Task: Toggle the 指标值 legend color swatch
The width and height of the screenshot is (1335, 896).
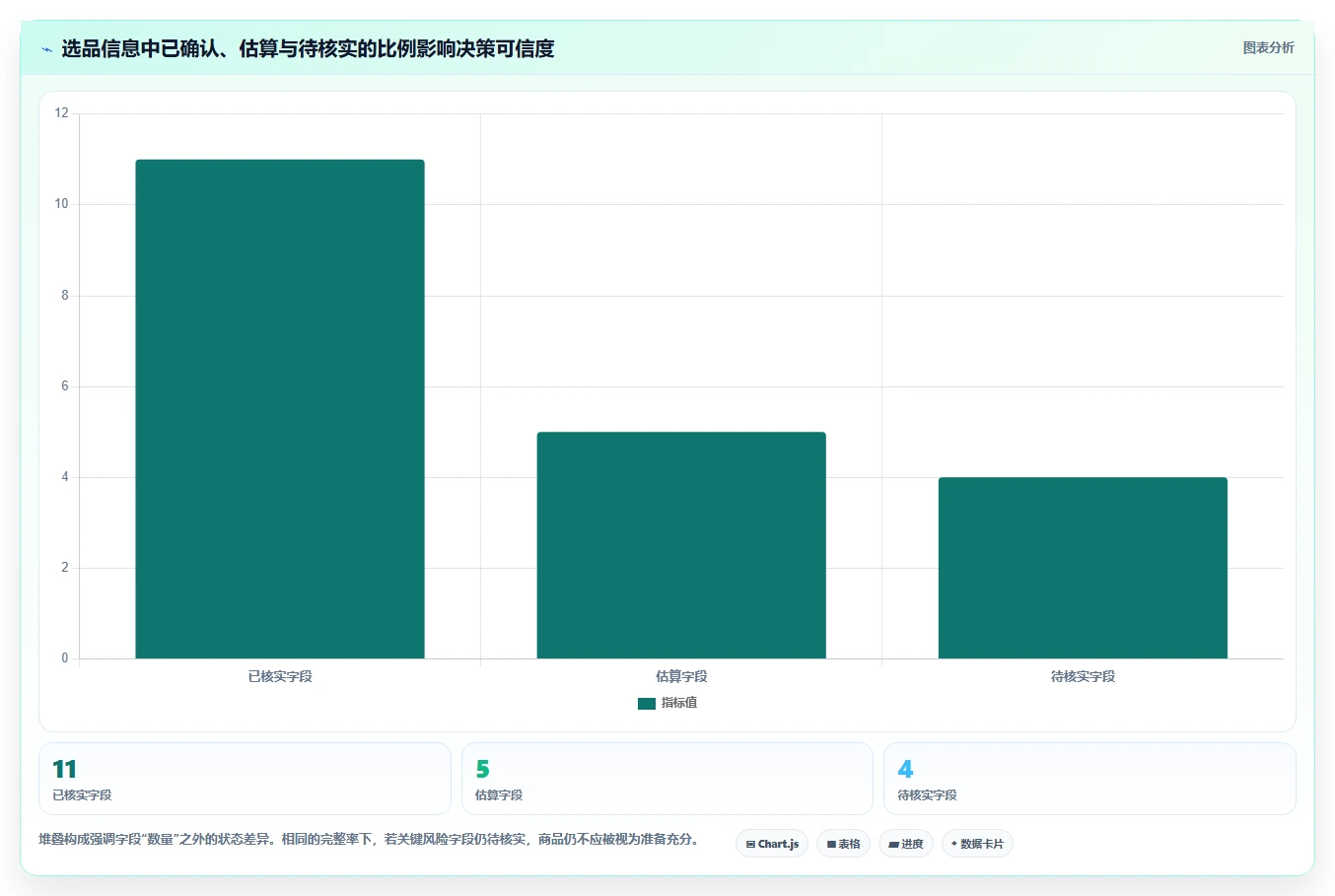Action: (647, 704)
